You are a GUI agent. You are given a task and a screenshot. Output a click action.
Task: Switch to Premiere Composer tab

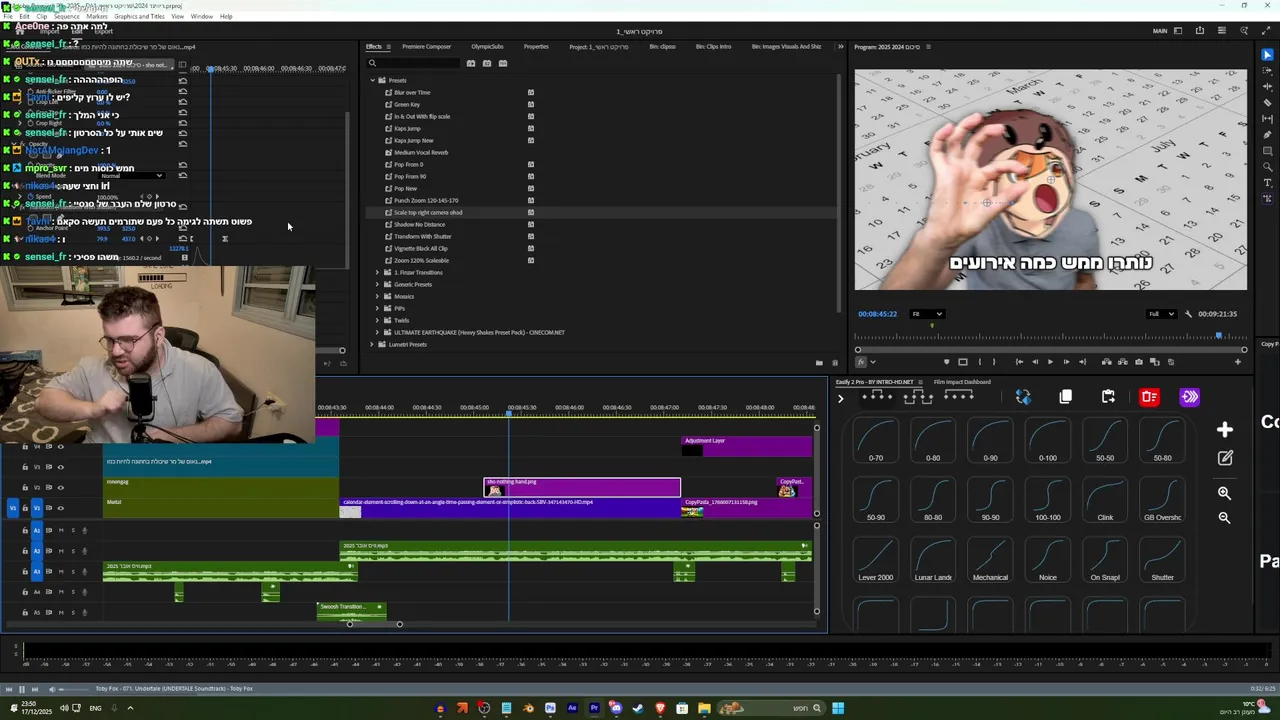tap(426, 47)
